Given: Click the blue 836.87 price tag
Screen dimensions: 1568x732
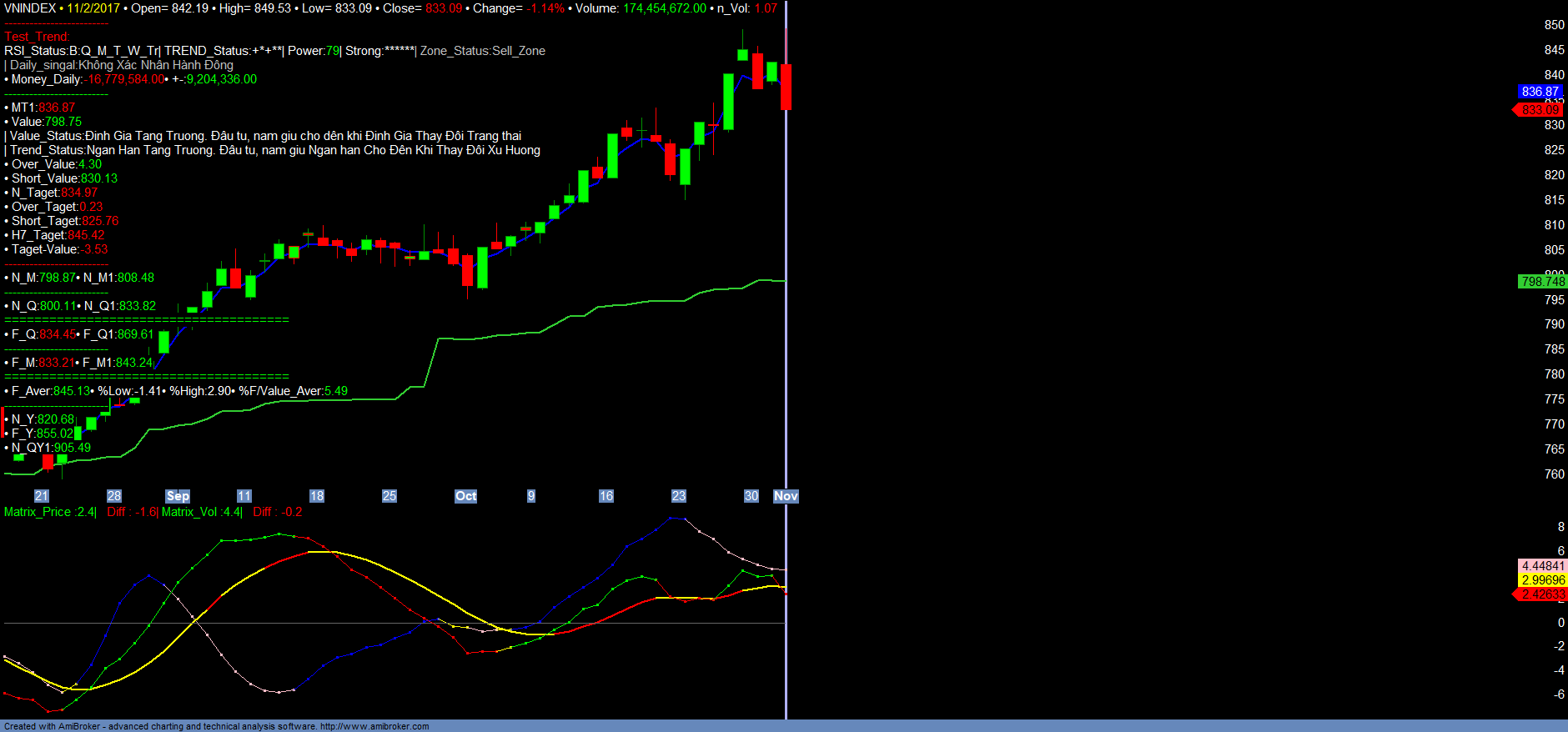Looking at the screenshot, I should [1540, 92].
